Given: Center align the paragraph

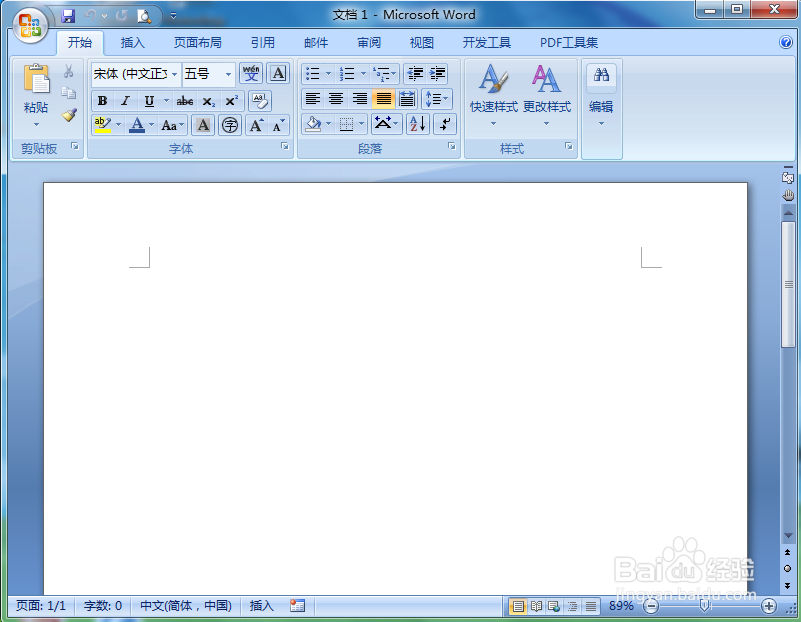Looking at the screenshot, I should click(x=336, y=99).
